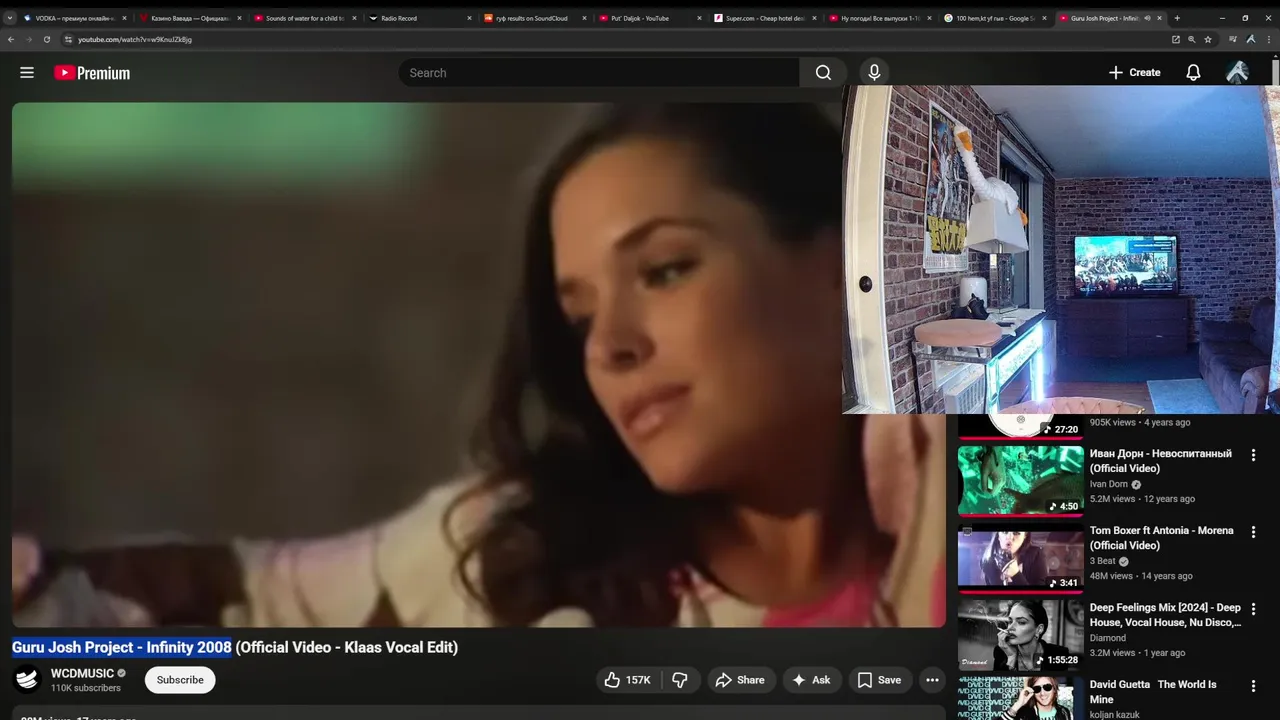Open a new browser tab with plus
This screenshot has height=720, width=1280.
click(1176, 18)
